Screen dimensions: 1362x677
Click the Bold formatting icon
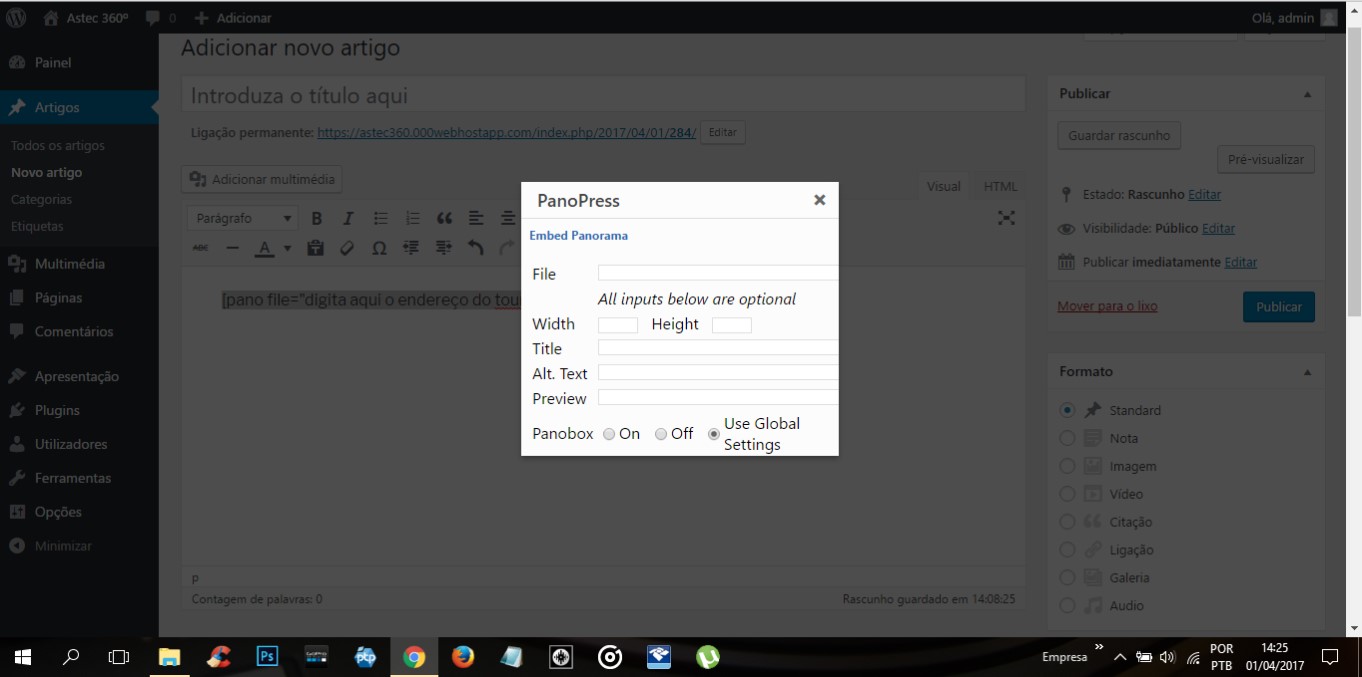316,219
